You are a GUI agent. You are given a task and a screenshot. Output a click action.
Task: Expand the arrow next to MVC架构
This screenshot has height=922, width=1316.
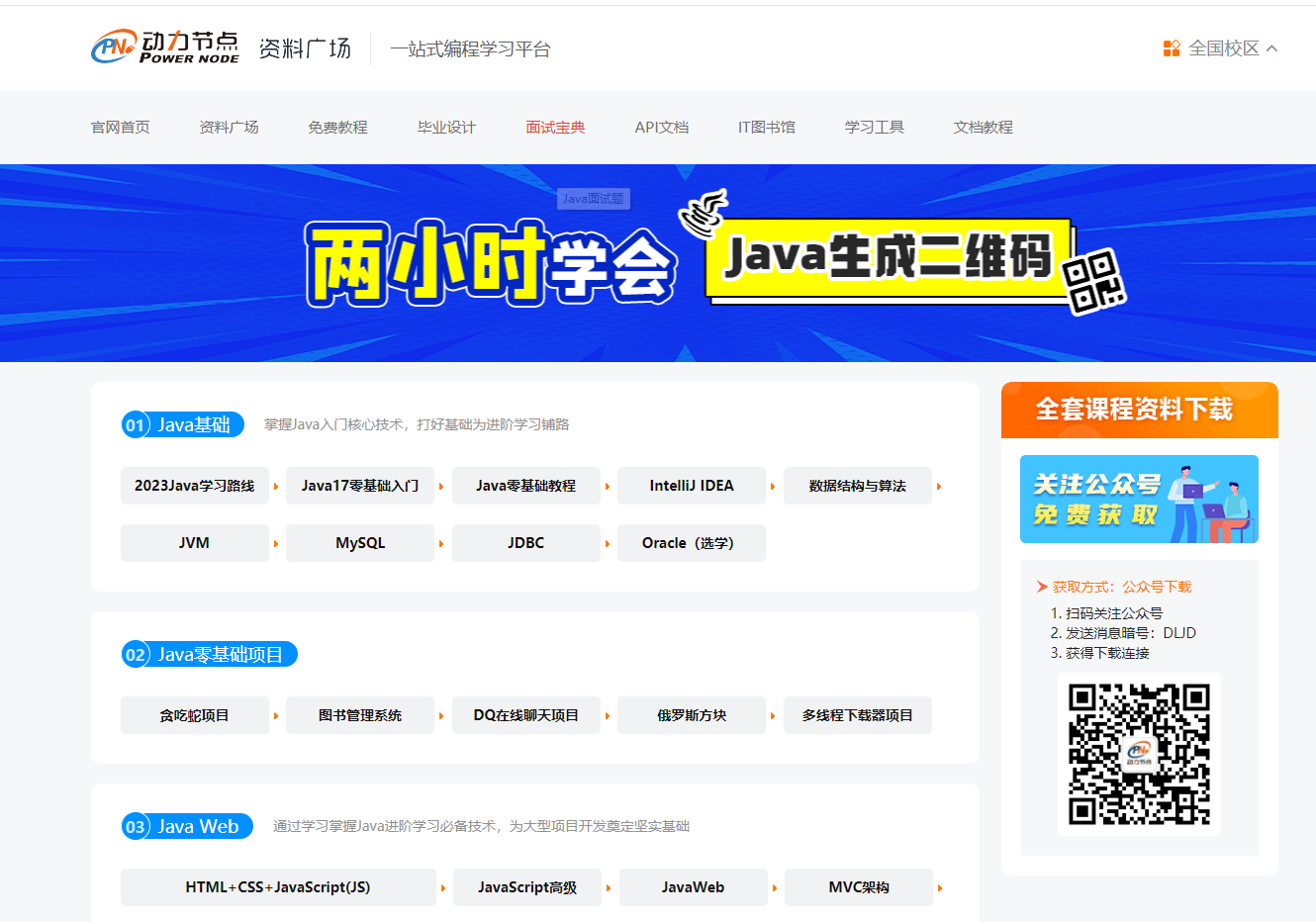[938, 887]
